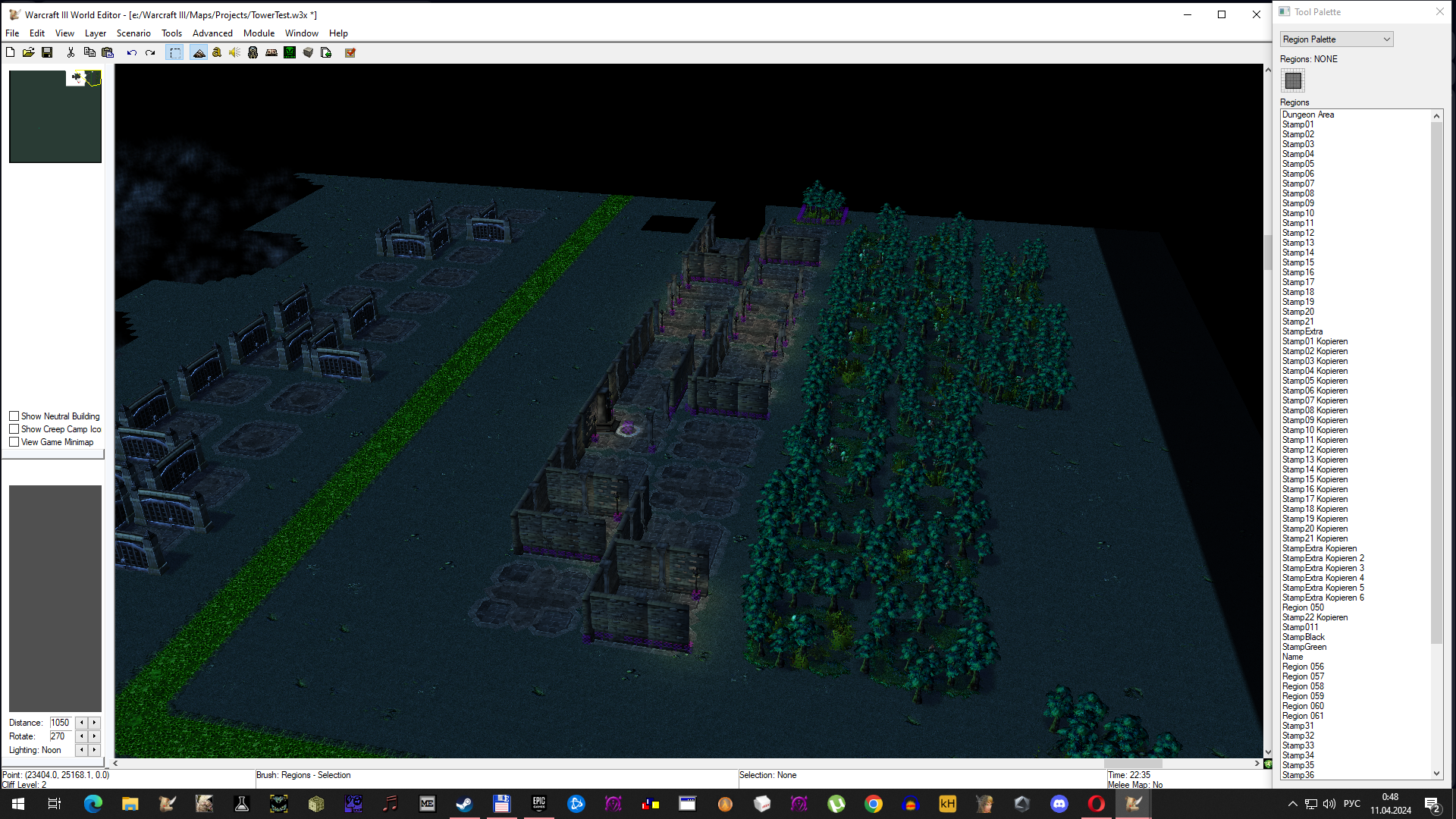Viewport: 1456px width, 819px height.
Task: Open a map with folder icon
Action: (29, 52)
